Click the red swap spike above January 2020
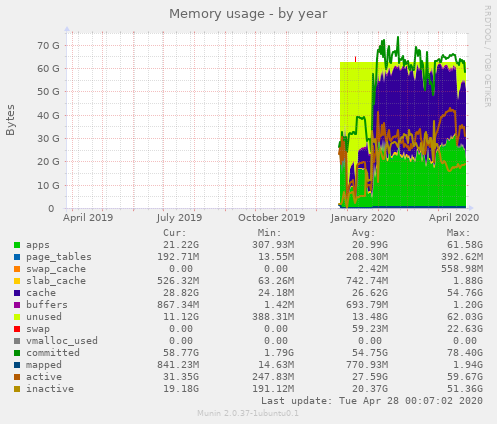The height and width of the screenshot is (424, 497). [355, 59]
